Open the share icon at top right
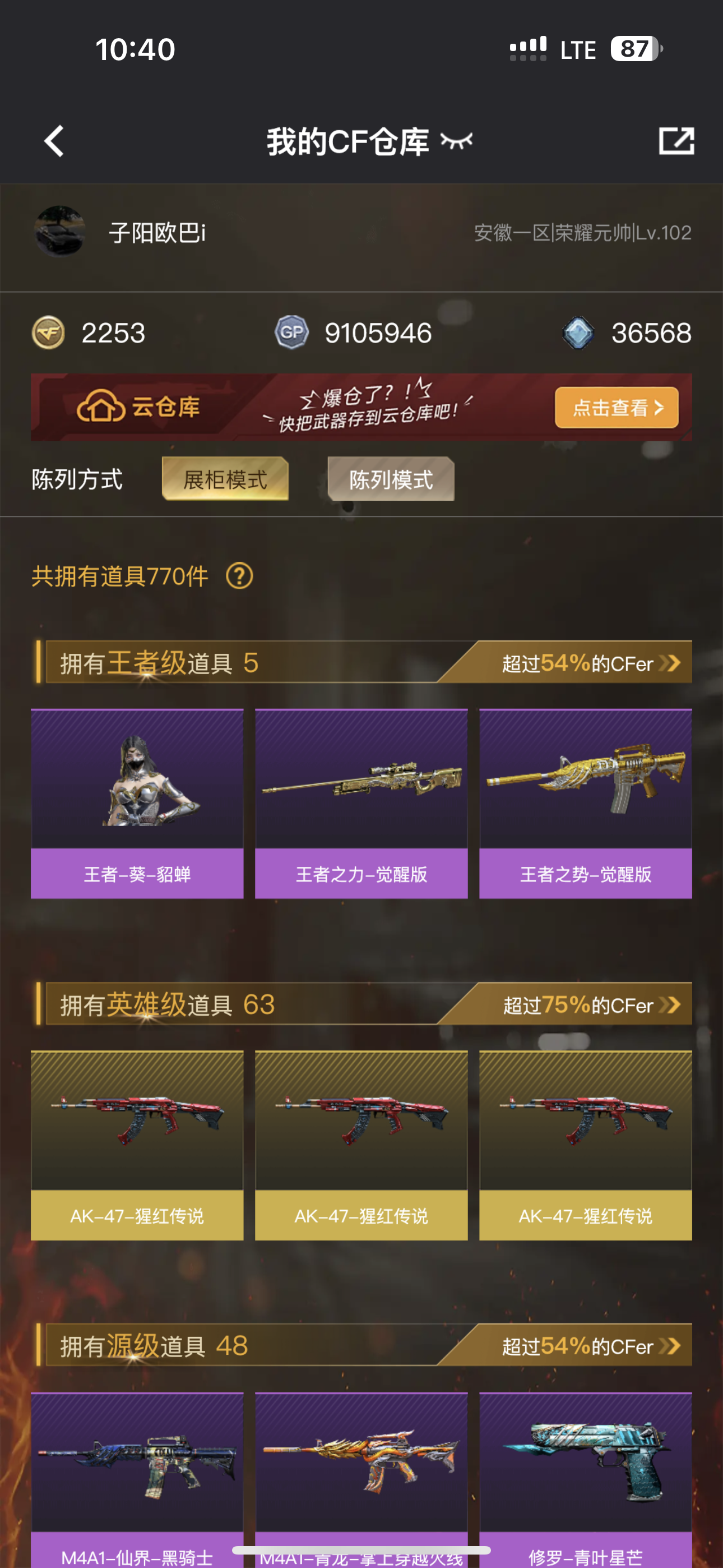 coord(676,141)
